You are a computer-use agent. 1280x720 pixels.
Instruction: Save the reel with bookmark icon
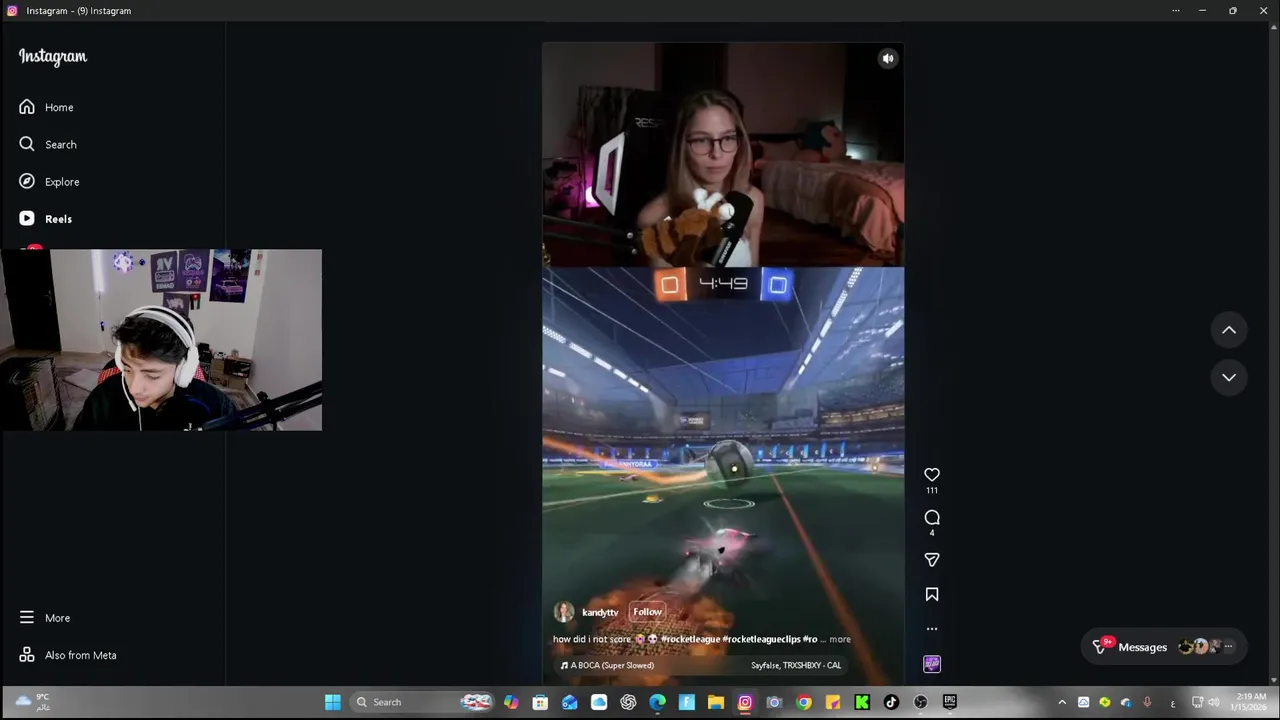[x=932, y=594]
